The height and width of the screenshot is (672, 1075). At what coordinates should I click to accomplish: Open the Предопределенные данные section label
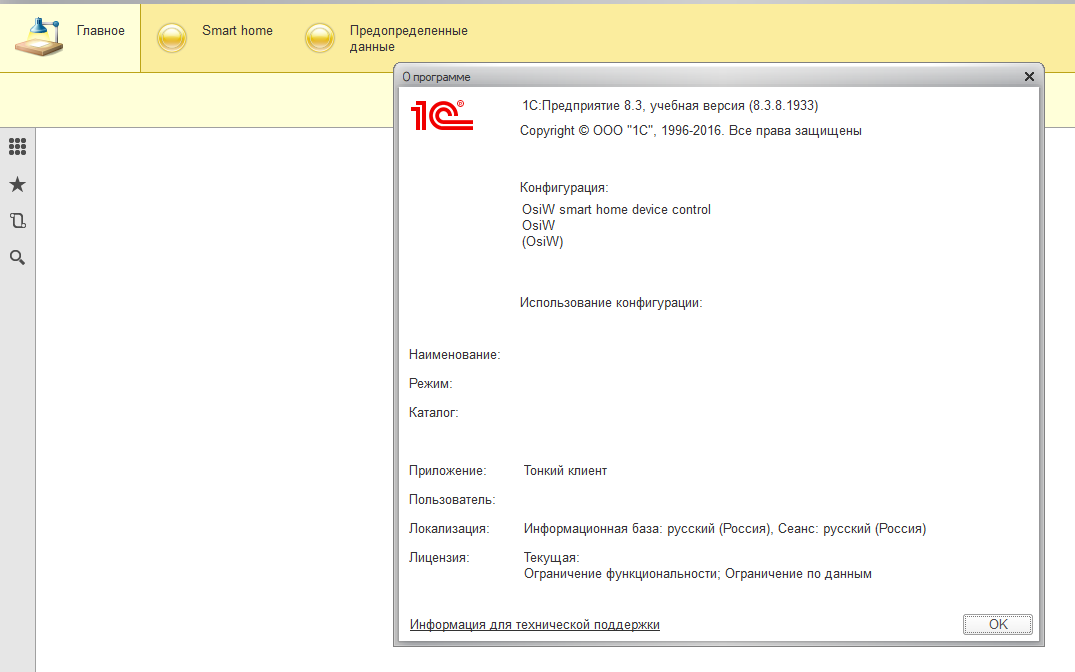coord(408,39)
